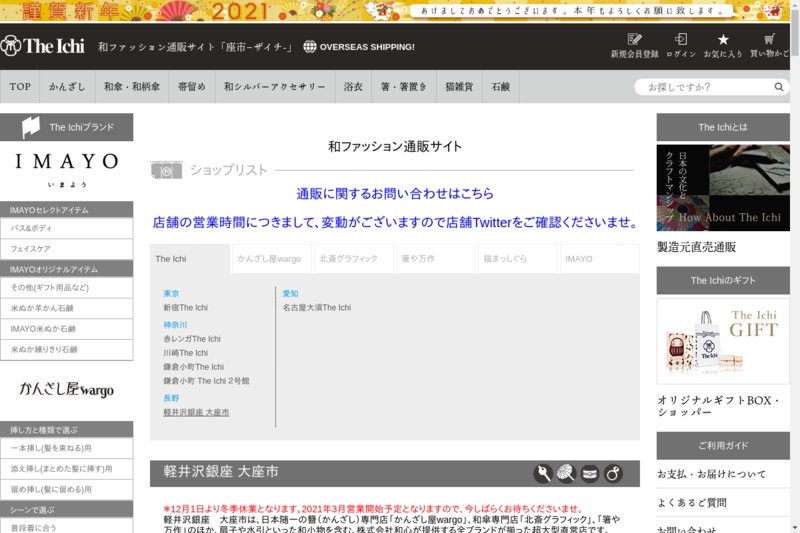Open The Ichi GIFT banner thumbnail
The height and width of the screenshot is (533, 800).
point(722,341)
